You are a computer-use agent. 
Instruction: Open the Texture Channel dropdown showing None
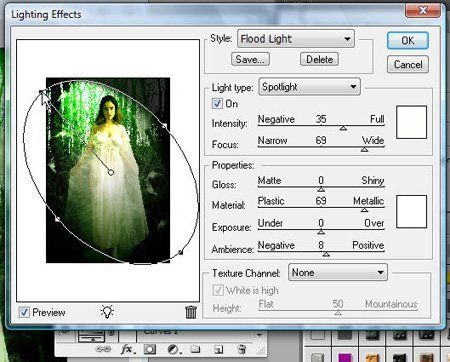tap(338, 273)
